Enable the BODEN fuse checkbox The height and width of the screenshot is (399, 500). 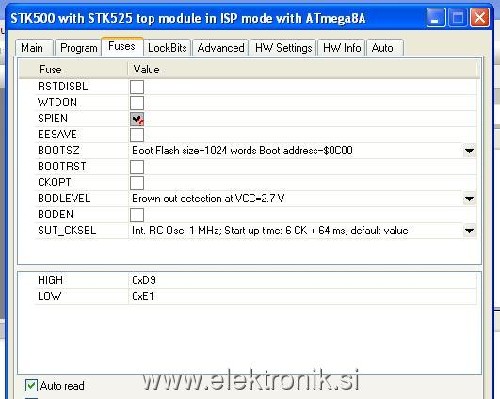pos(137,215)
